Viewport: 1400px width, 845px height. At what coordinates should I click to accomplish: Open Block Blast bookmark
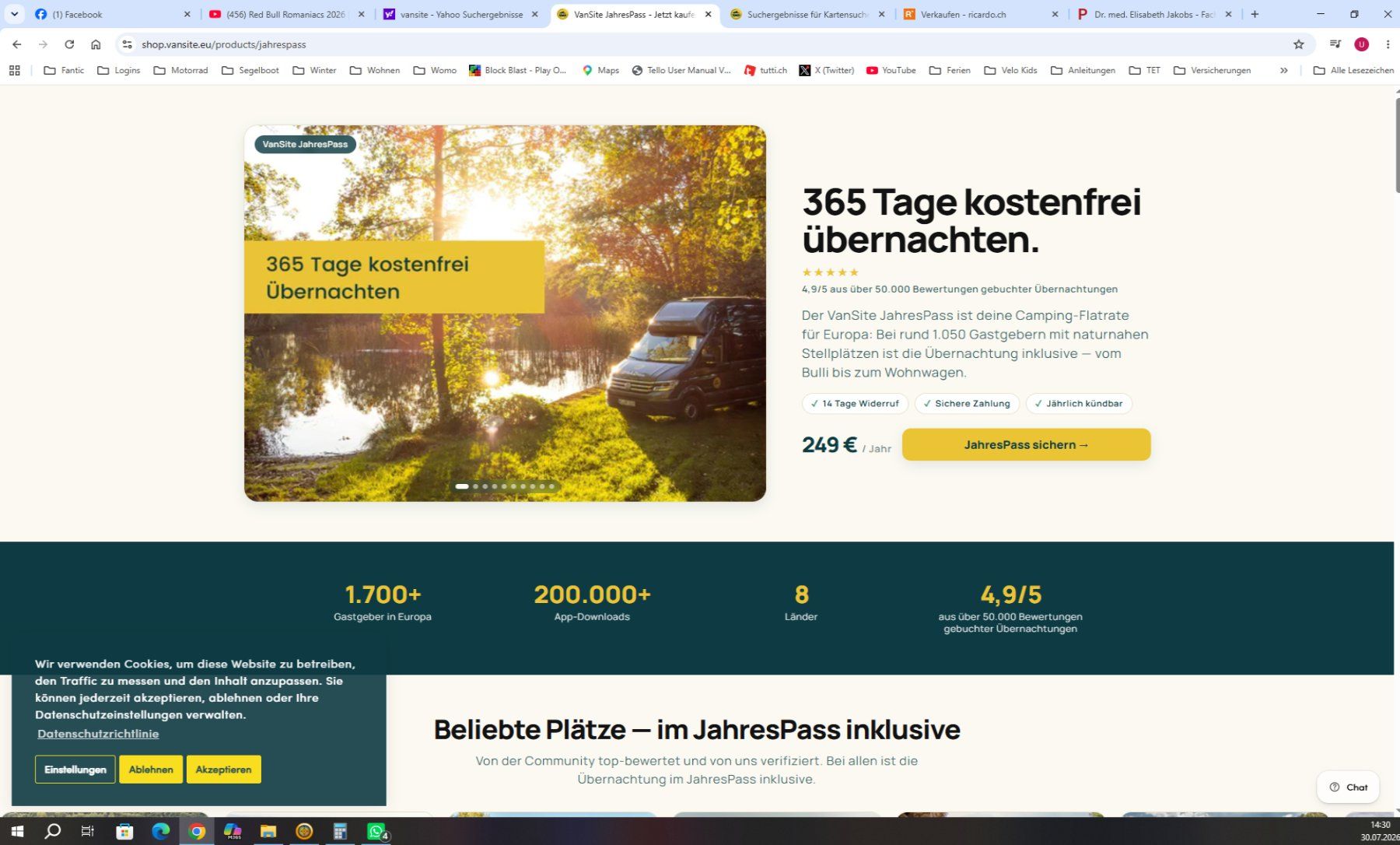(517, 70)
